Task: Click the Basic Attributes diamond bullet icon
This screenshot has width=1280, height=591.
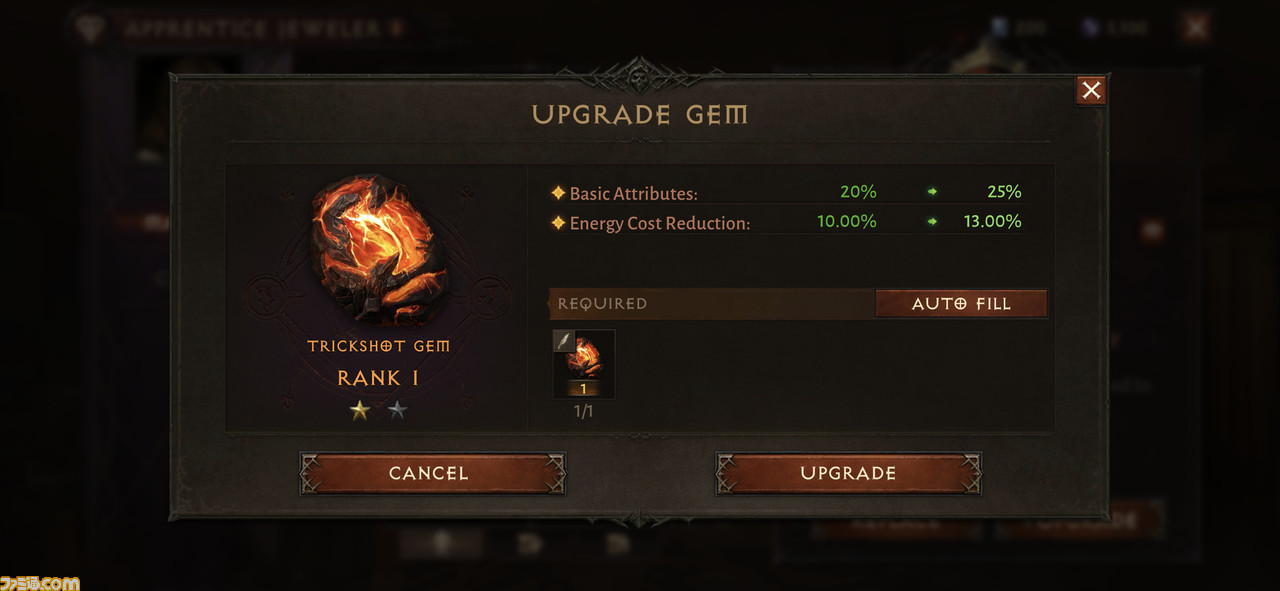Action: 558,193
